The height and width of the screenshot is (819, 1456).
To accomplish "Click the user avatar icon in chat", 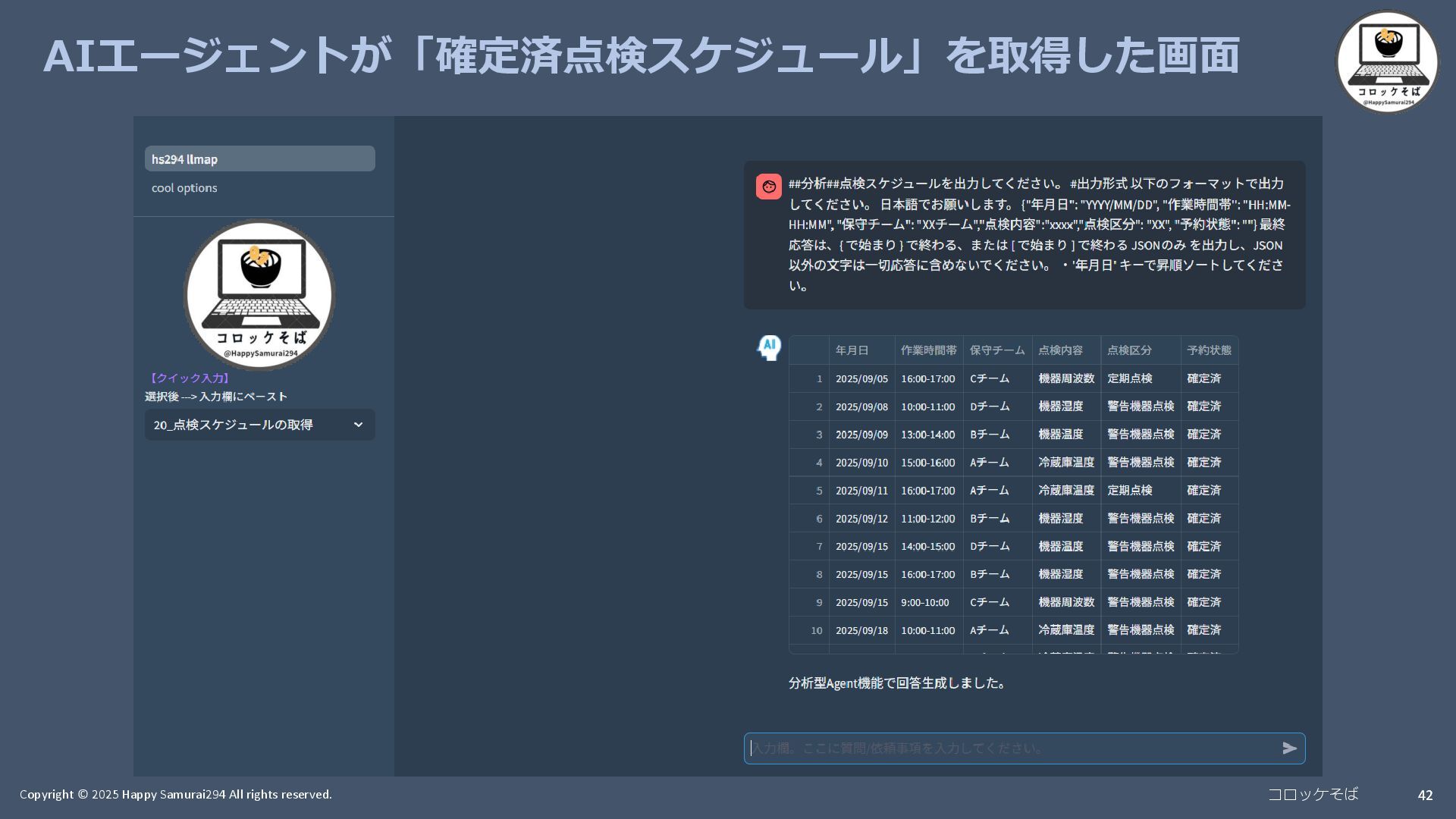I will pyautogui.click(x=768, y=187).
